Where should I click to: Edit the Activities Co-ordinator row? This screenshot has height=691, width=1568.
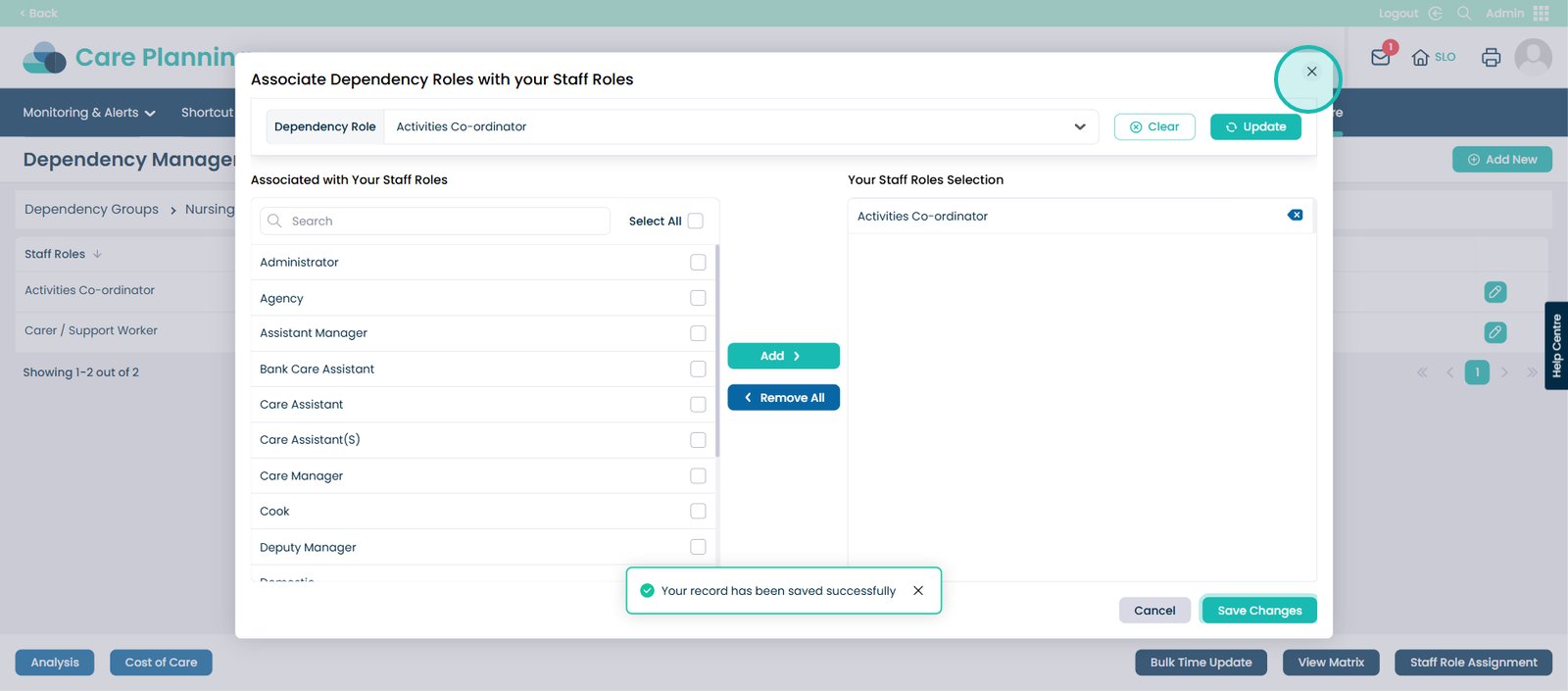pyautogui.click(x=1494, y=292)
